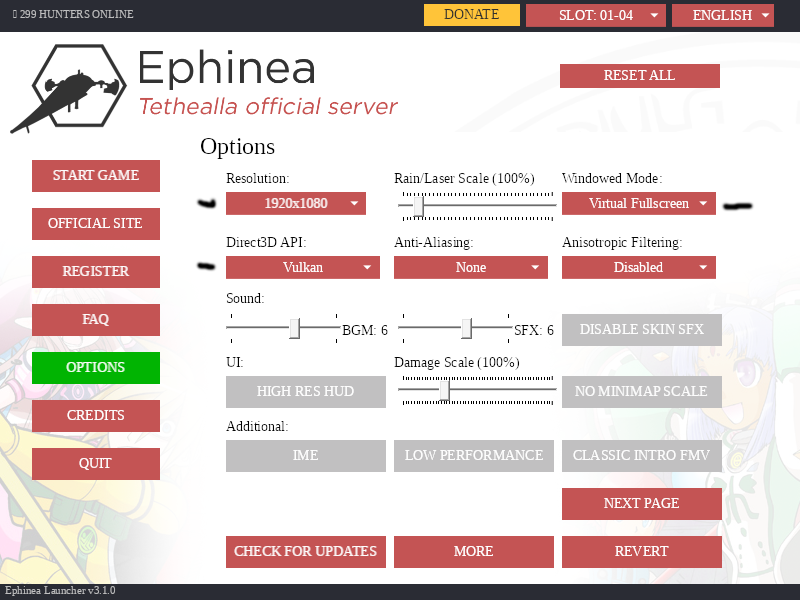The height and width of the screenshot is (600, 800).
Task: Toggle the NO MINIMAP SCALE option
Action: click(x=642, y=391)
